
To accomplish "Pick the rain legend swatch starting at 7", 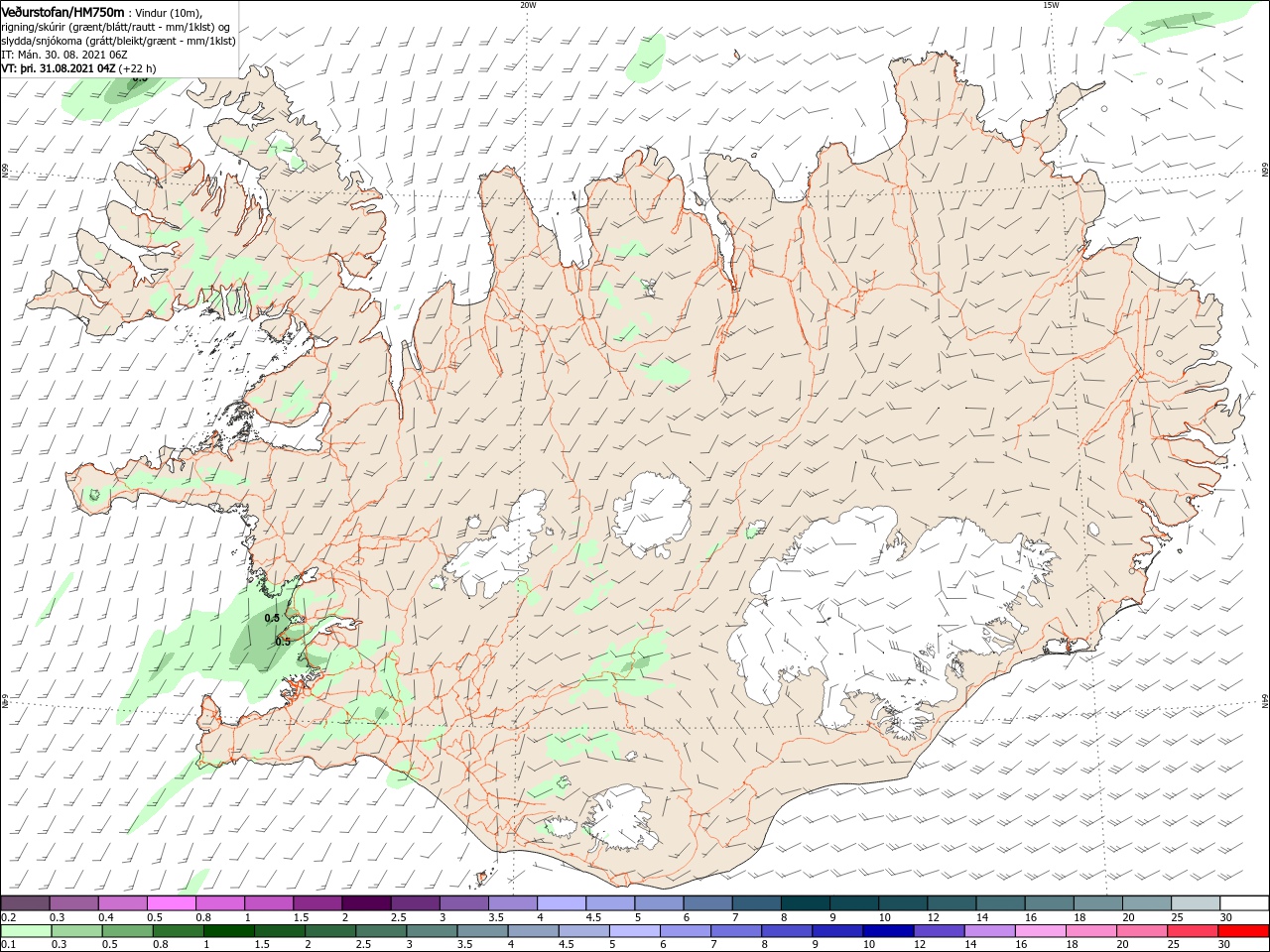I will click(736, 931).
